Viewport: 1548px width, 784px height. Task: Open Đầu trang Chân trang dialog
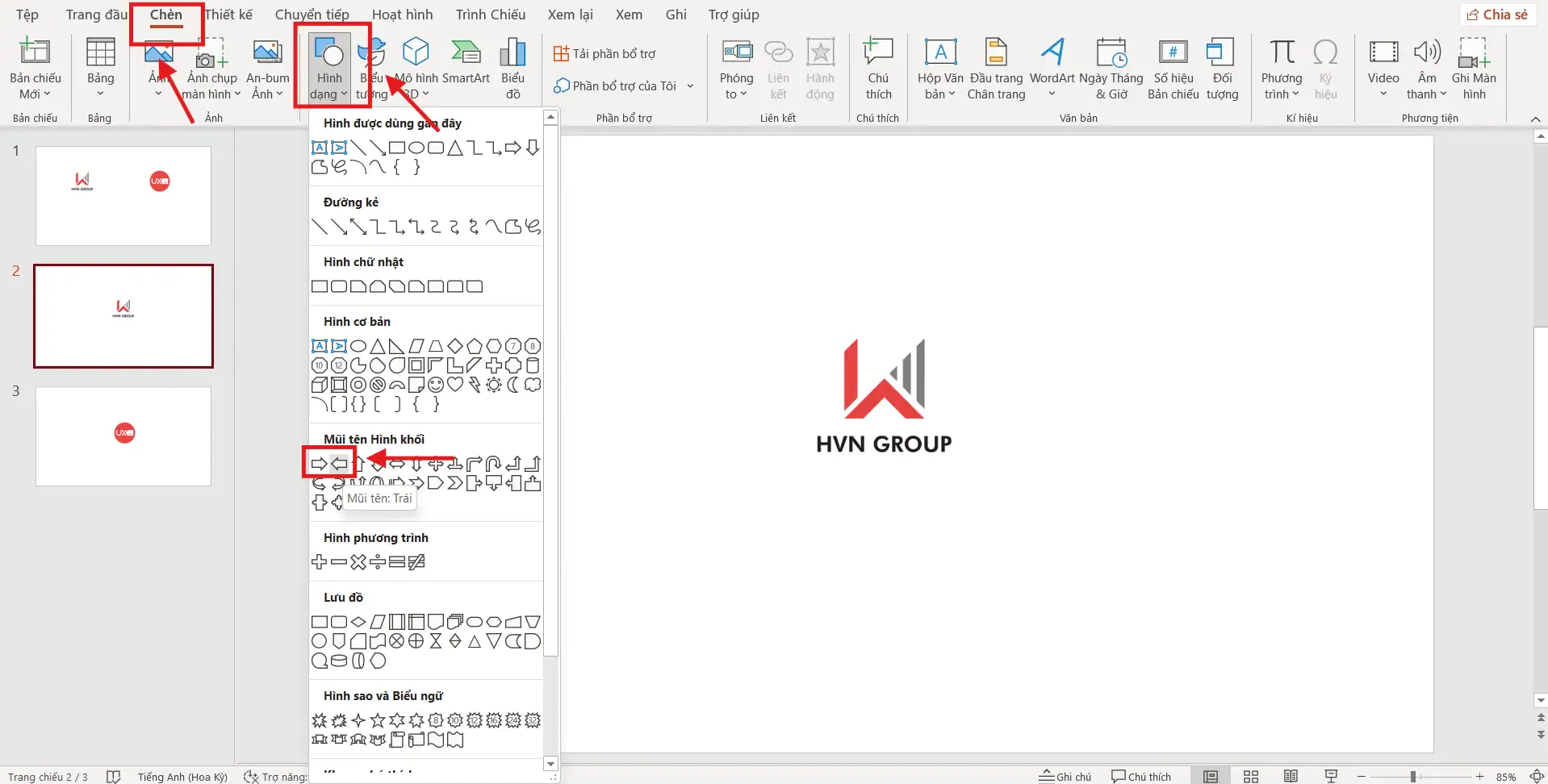click(x=996, y=69)
